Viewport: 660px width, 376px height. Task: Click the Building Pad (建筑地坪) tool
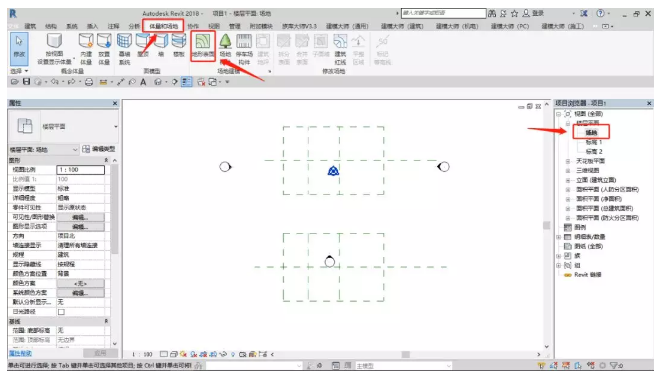(263, 49)
